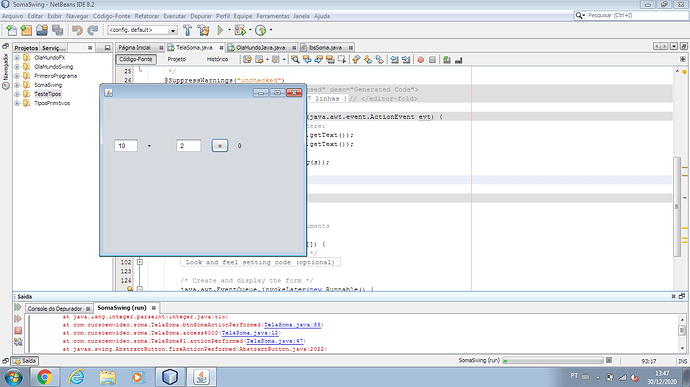Open the Refatorar menu
This screenshot has height=387, width=690.
pyautogui.click(x=147, y=16)
